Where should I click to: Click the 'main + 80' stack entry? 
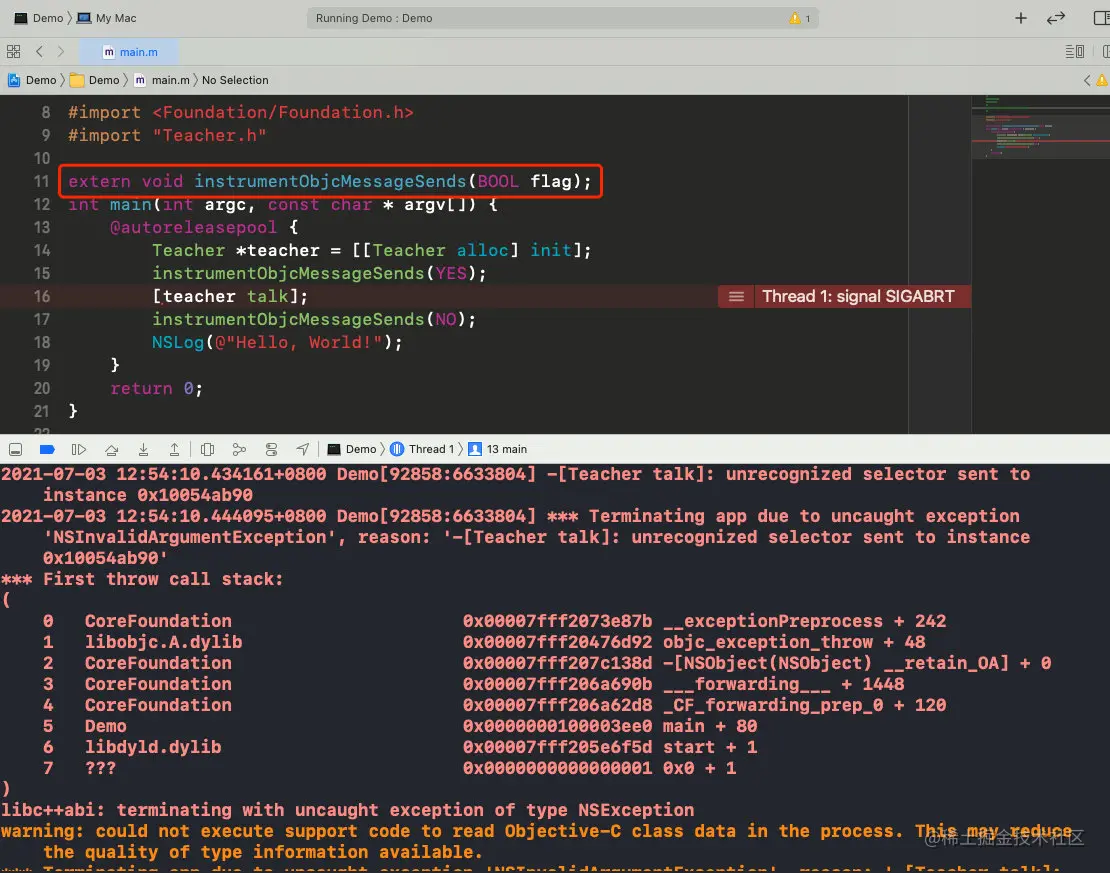(710, 726)
